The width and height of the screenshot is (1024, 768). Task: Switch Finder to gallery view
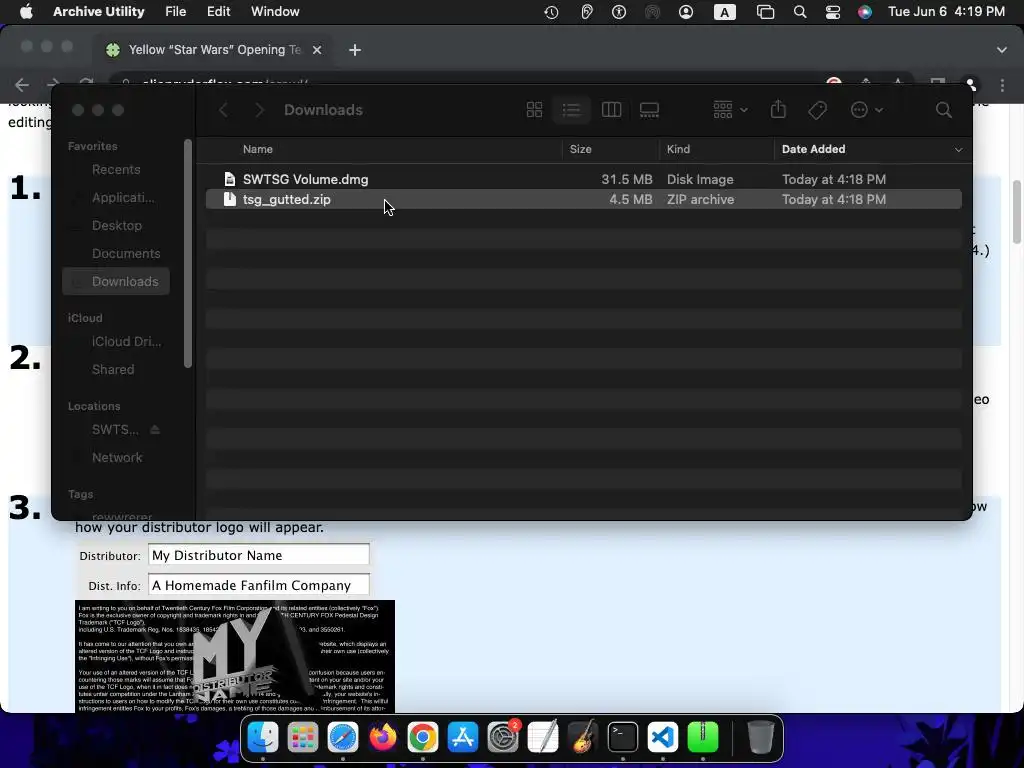(x=649, y=110)
